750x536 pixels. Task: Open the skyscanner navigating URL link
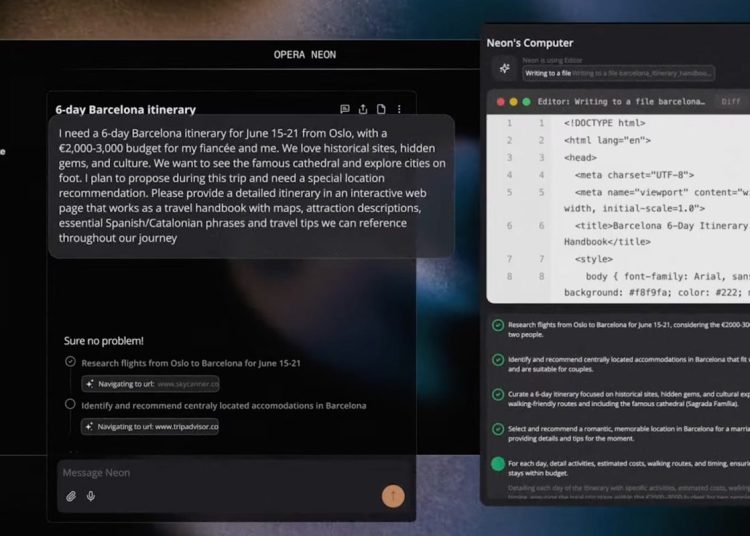tap(187, 383)
